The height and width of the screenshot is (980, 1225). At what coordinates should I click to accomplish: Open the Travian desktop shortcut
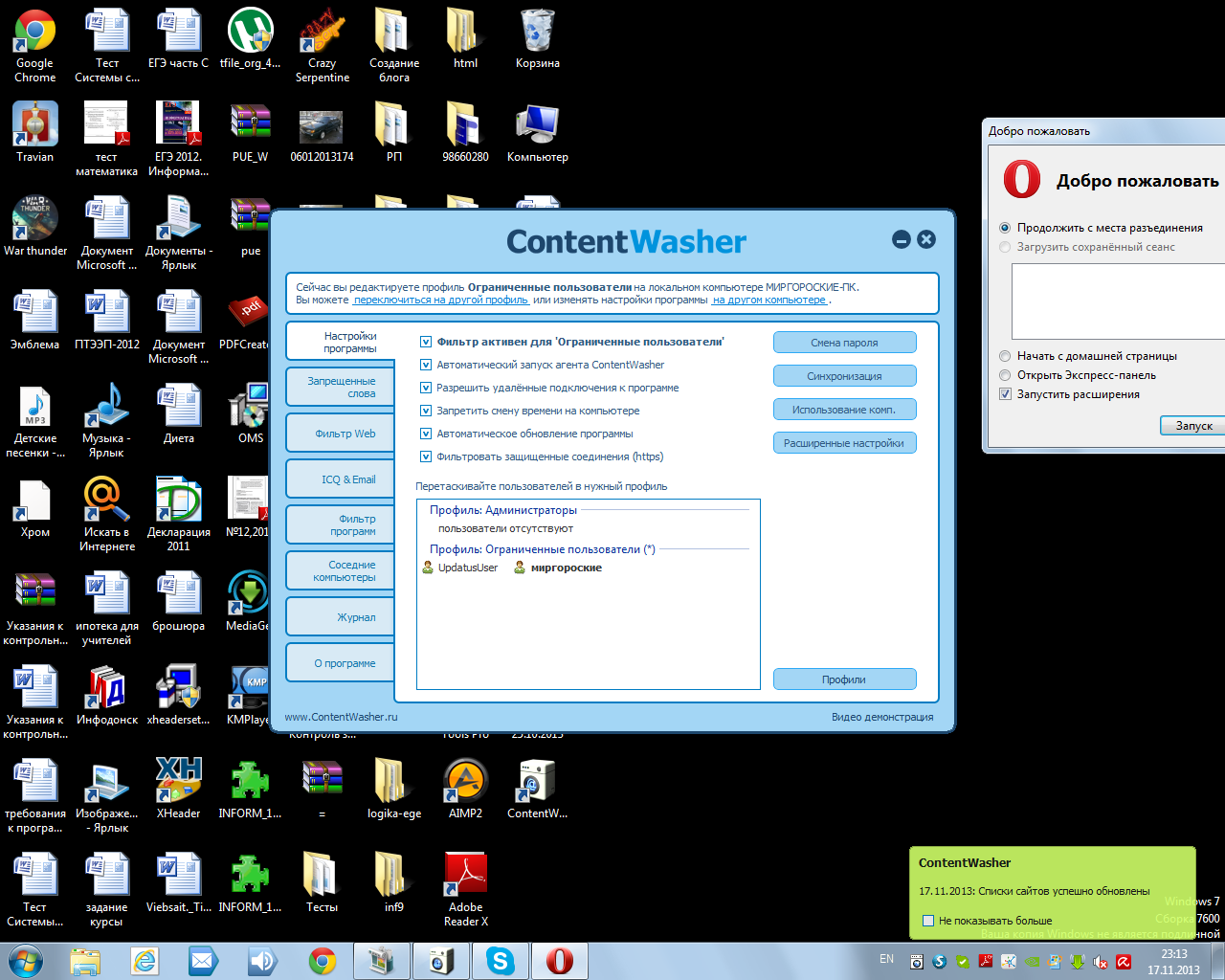35,132
